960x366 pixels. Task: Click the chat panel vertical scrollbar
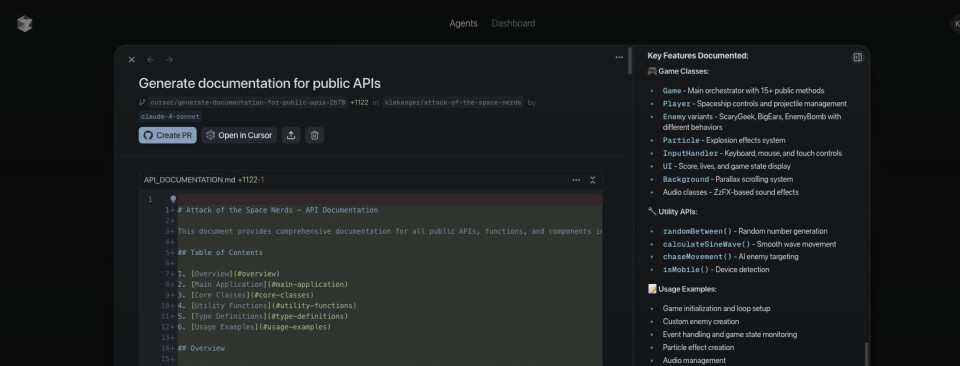point(866,354)
